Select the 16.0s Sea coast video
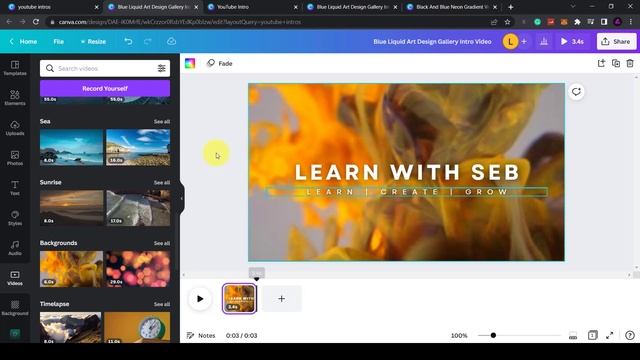 pyautogui.click(x=138, y=147)
